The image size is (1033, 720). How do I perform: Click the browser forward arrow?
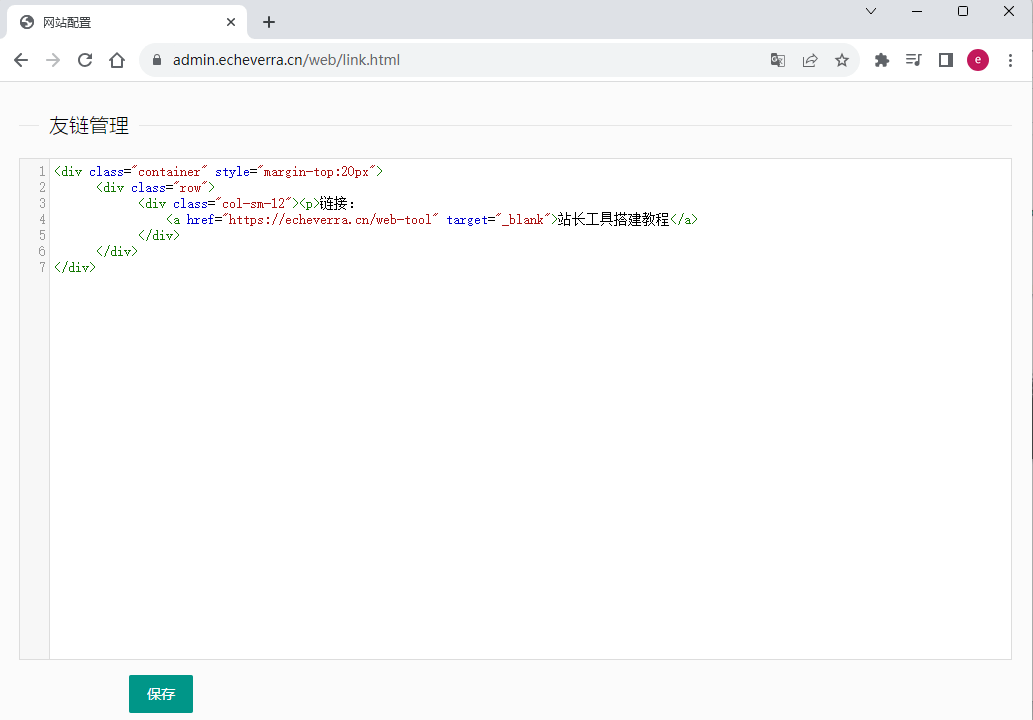(x=53, y=60)
